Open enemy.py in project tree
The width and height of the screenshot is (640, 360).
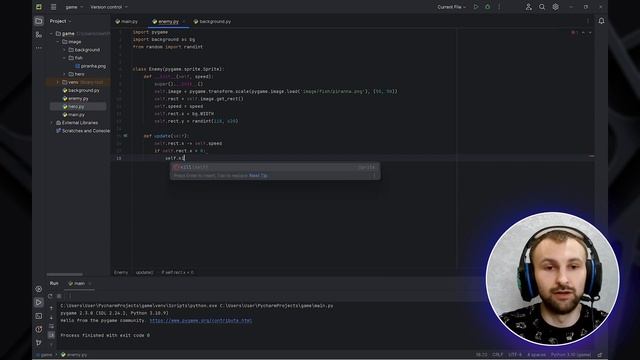76,98
